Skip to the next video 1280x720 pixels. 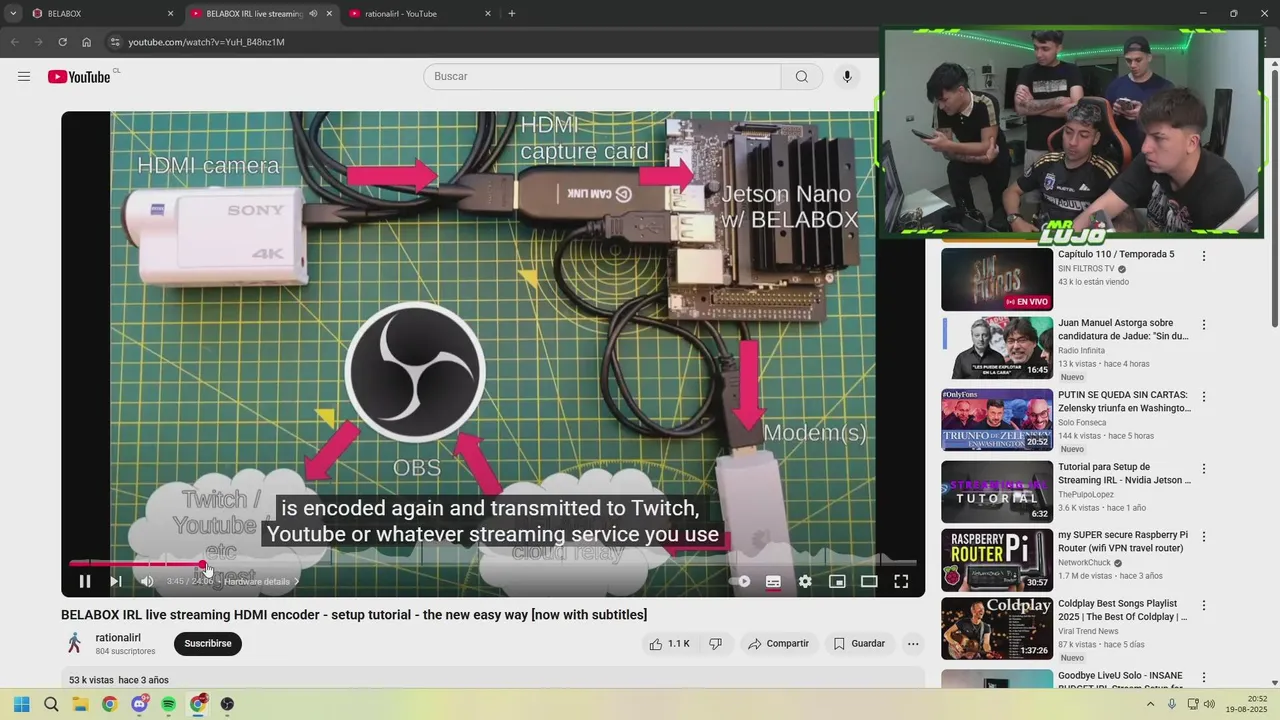point(116,581)
